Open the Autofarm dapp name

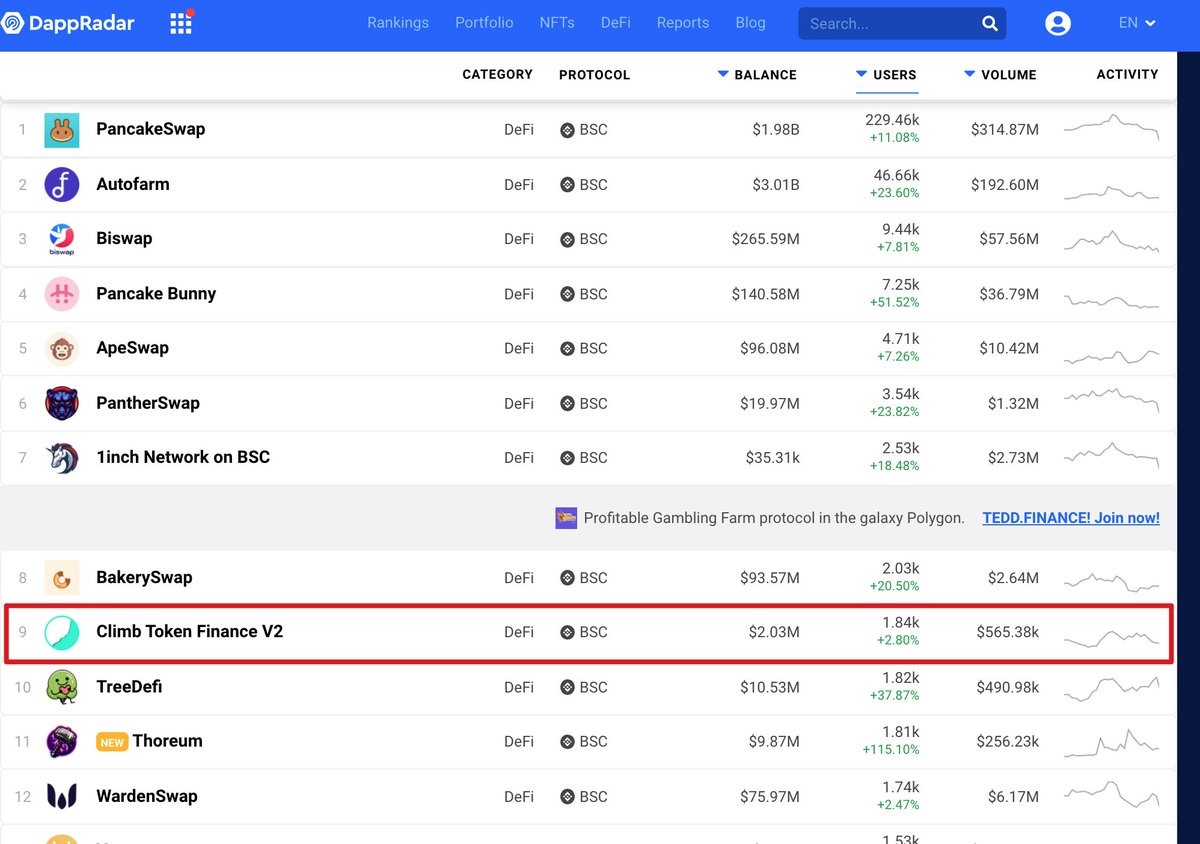133,184
